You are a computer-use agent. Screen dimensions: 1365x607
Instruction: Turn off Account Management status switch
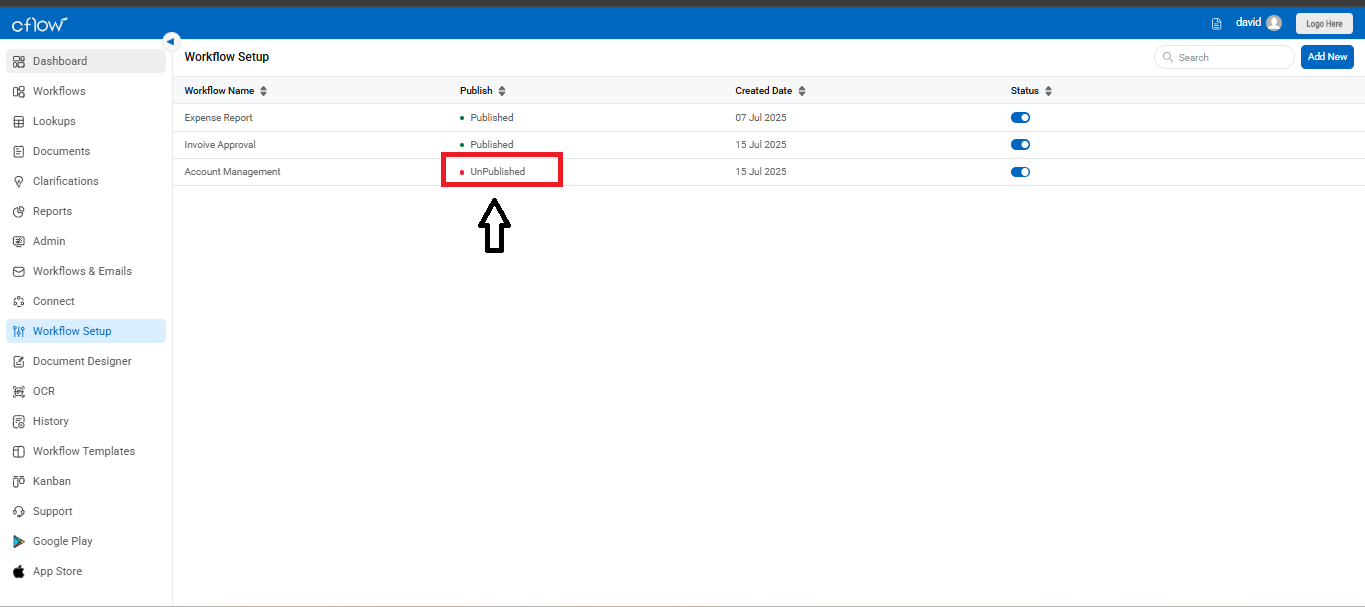pyautogui.click(x=1020, y=172)
